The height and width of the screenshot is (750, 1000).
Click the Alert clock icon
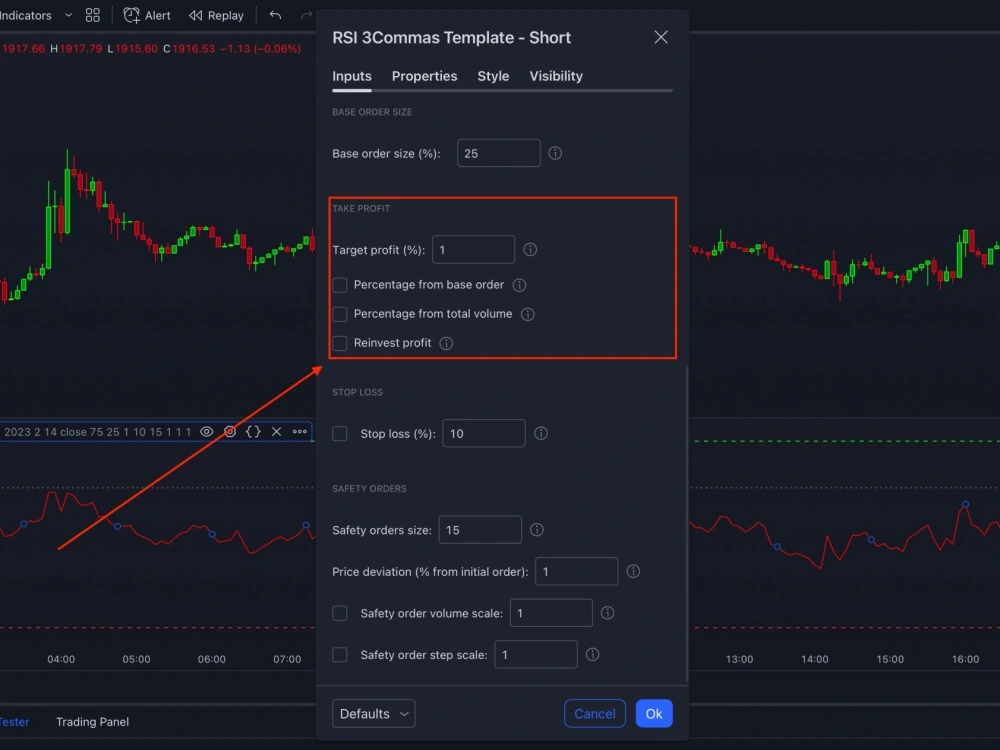[x=131, y=15]
